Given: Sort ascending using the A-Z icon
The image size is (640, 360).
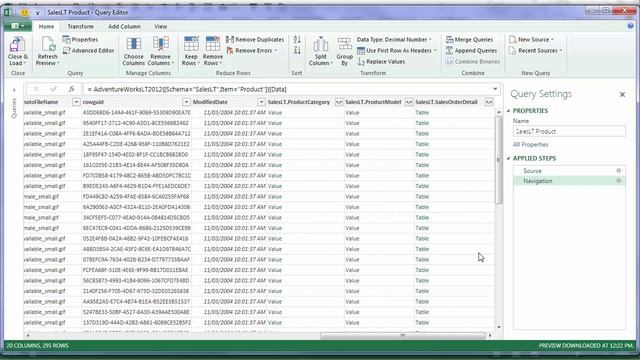Looking at the screenshot, I should pos(297,40).
